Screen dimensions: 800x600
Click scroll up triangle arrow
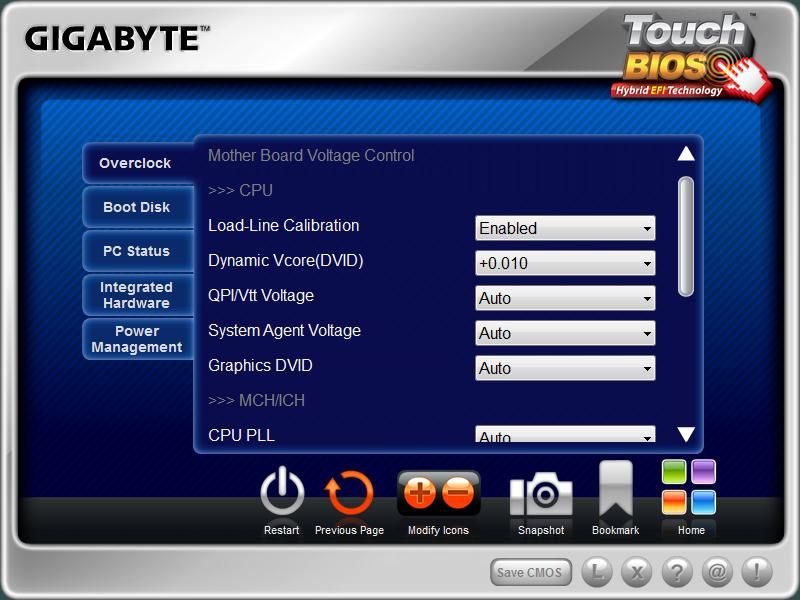point(686,153)
